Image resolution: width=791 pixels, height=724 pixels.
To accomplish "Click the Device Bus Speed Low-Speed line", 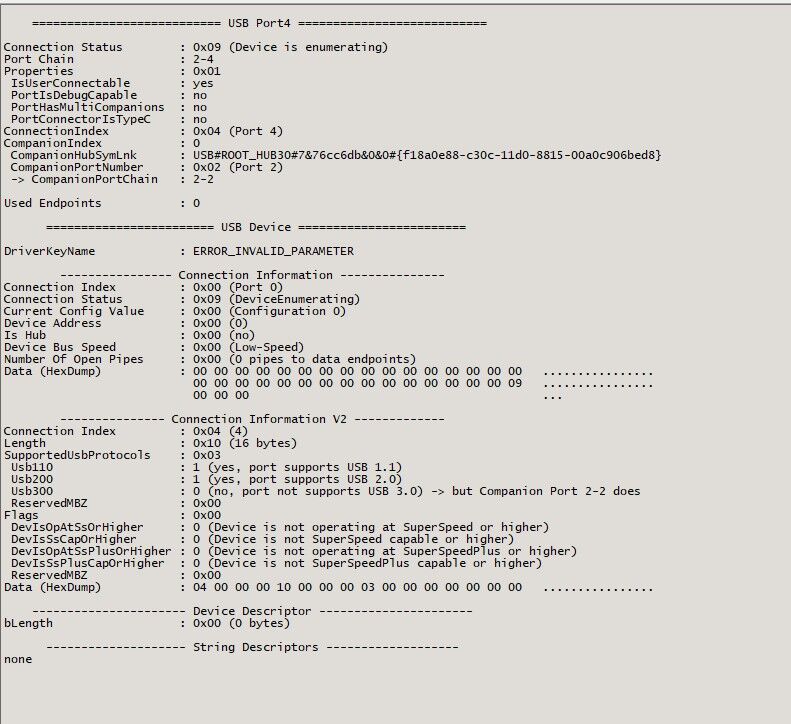I will coord(154,347).
